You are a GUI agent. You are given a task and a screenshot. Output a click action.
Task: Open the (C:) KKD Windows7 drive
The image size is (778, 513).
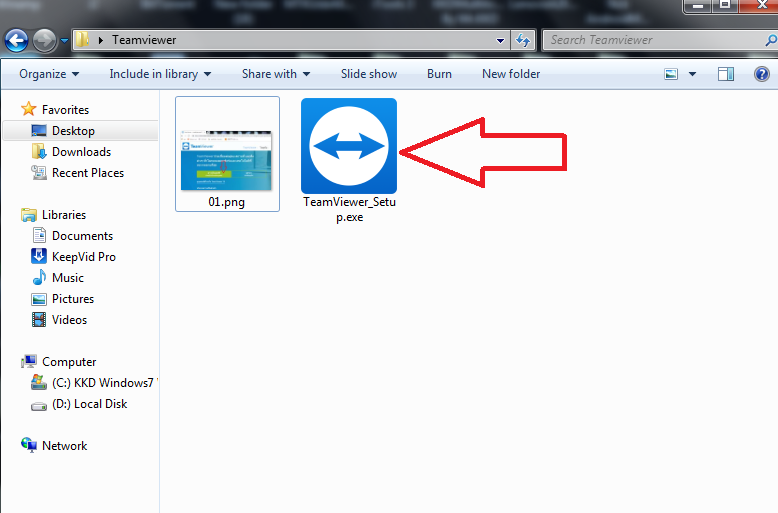point(103,383)
